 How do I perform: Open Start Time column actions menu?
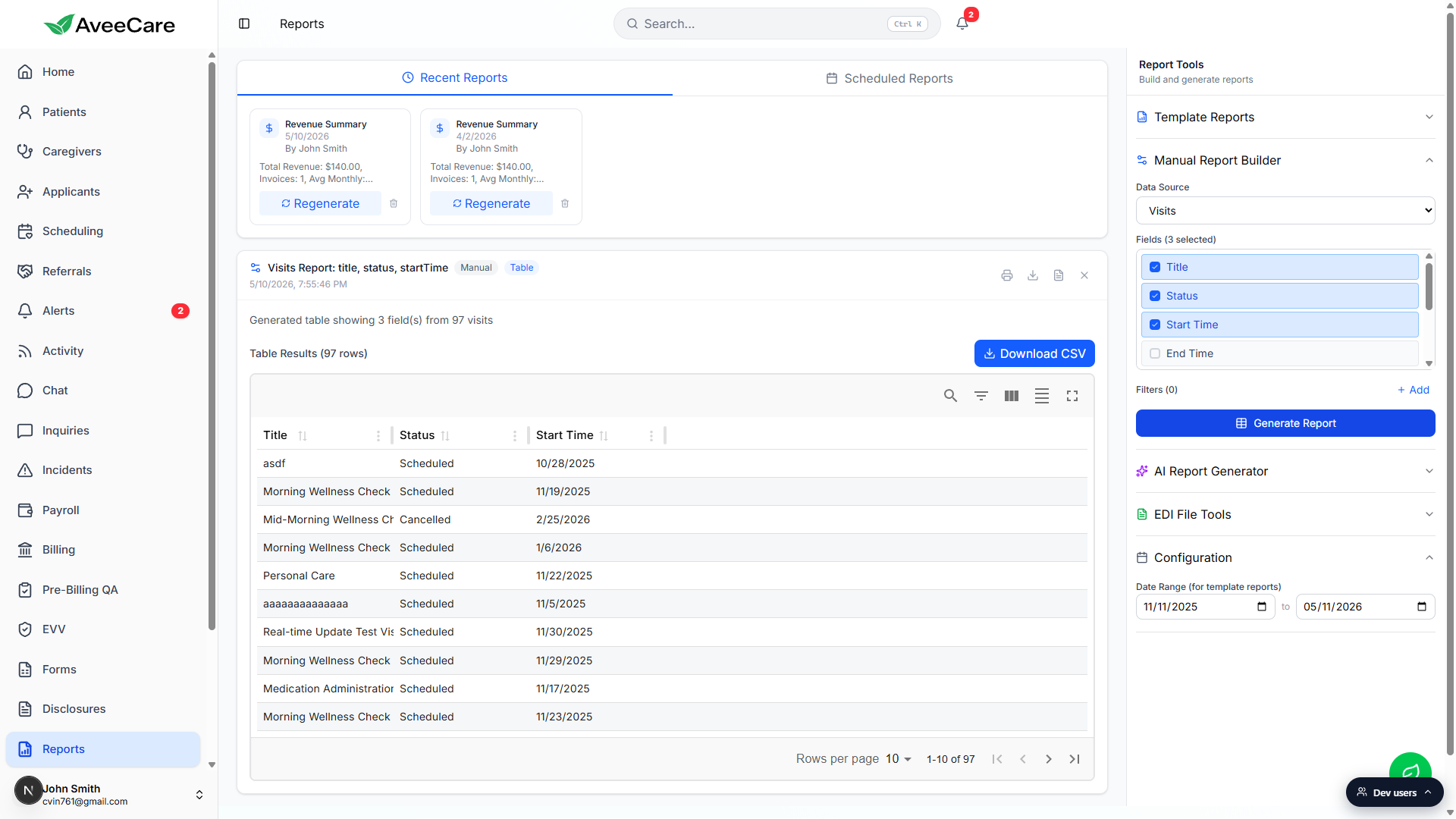click(x=651, y=435)
